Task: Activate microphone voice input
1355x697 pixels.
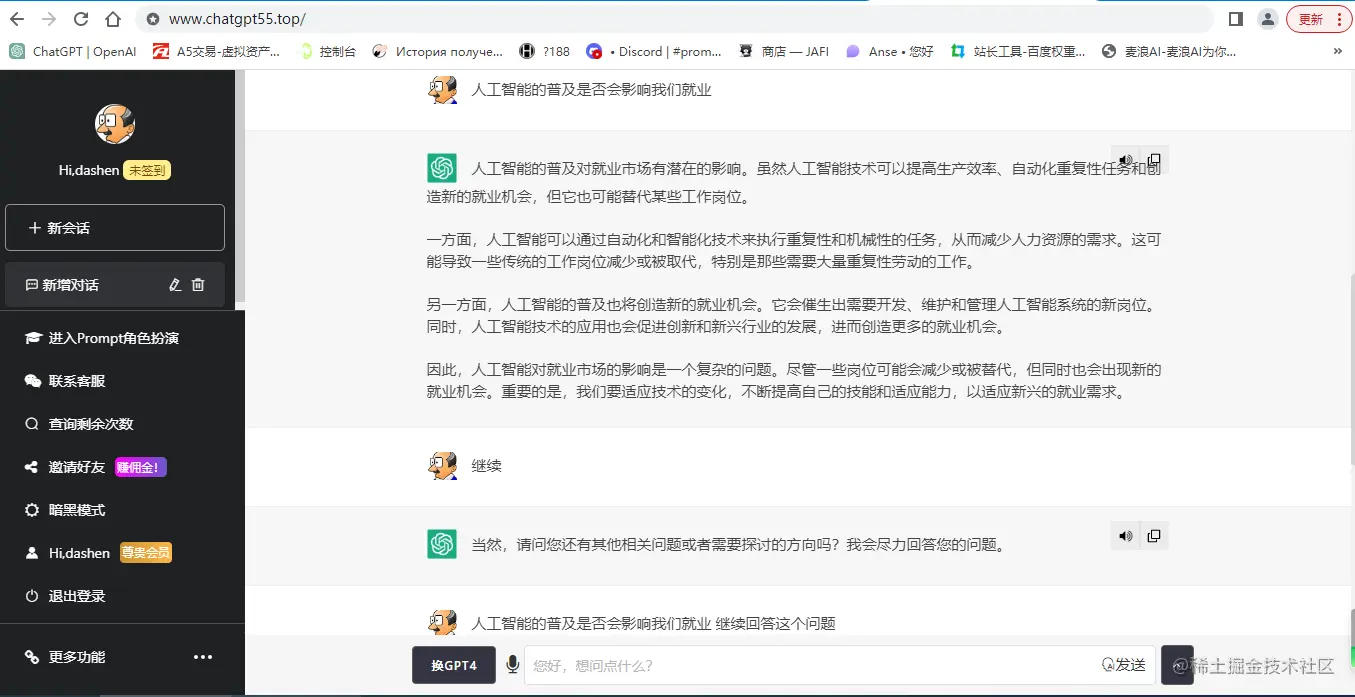Action: click(512, 664)
